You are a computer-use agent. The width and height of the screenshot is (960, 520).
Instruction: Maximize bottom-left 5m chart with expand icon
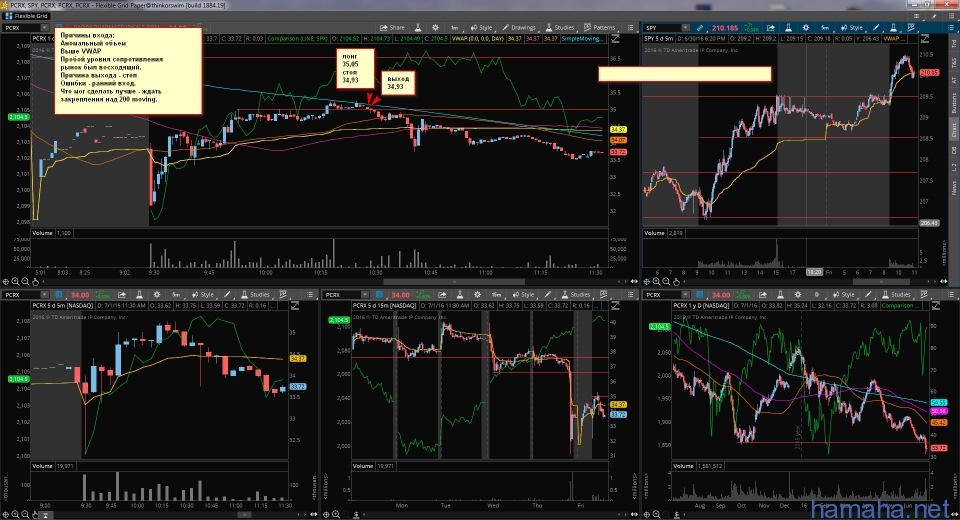point(294,305)
